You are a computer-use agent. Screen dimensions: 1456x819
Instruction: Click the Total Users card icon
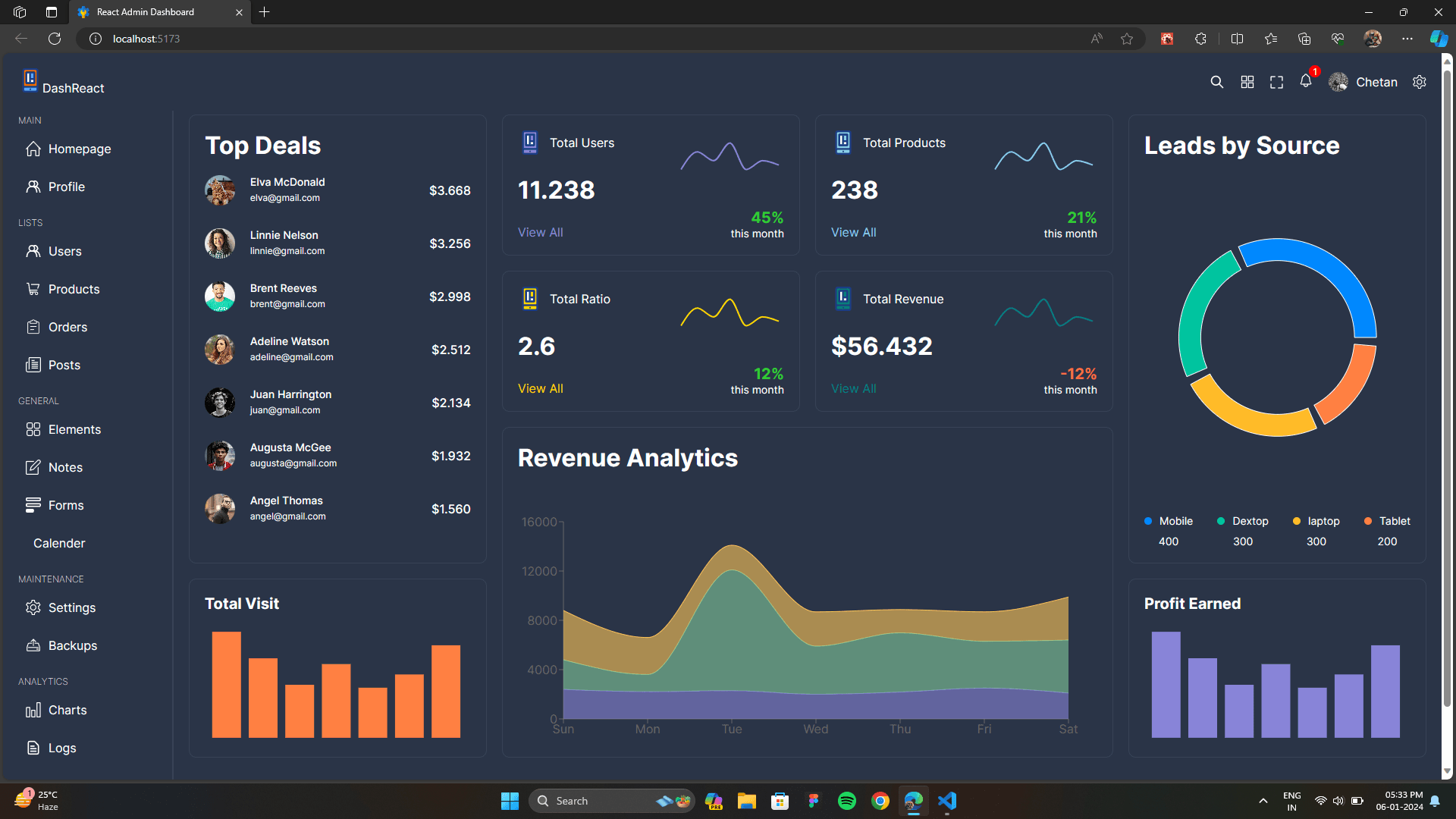(530, 143)
